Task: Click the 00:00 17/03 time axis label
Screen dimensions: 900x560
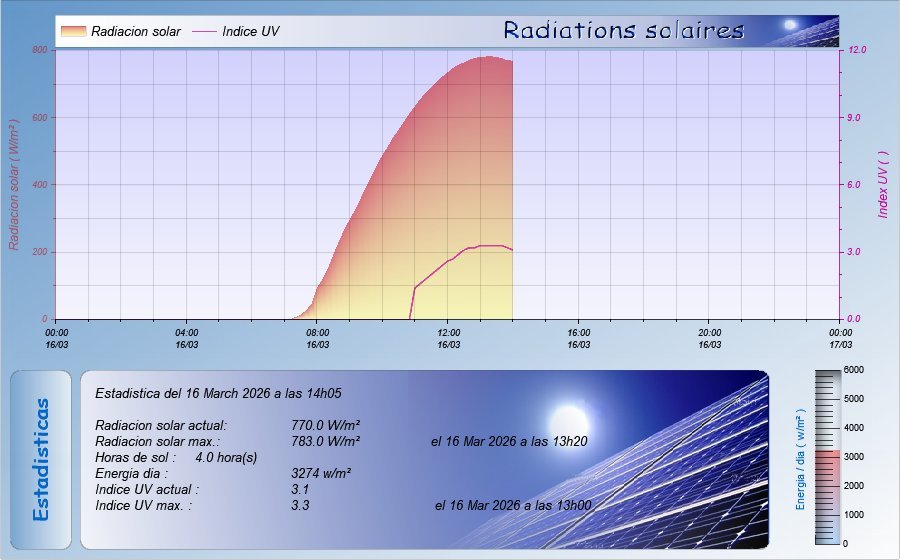Action: [x=840, y=338]
